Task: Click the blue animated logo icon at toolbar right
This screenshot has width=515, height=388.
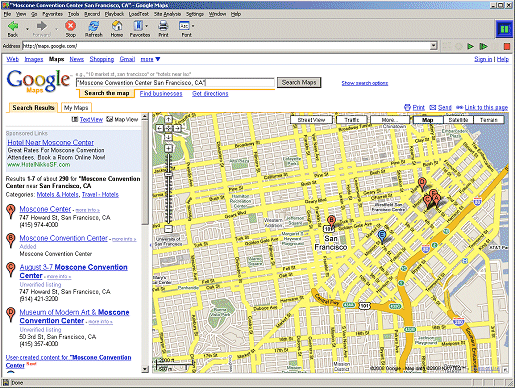Action: click(504, 29)
